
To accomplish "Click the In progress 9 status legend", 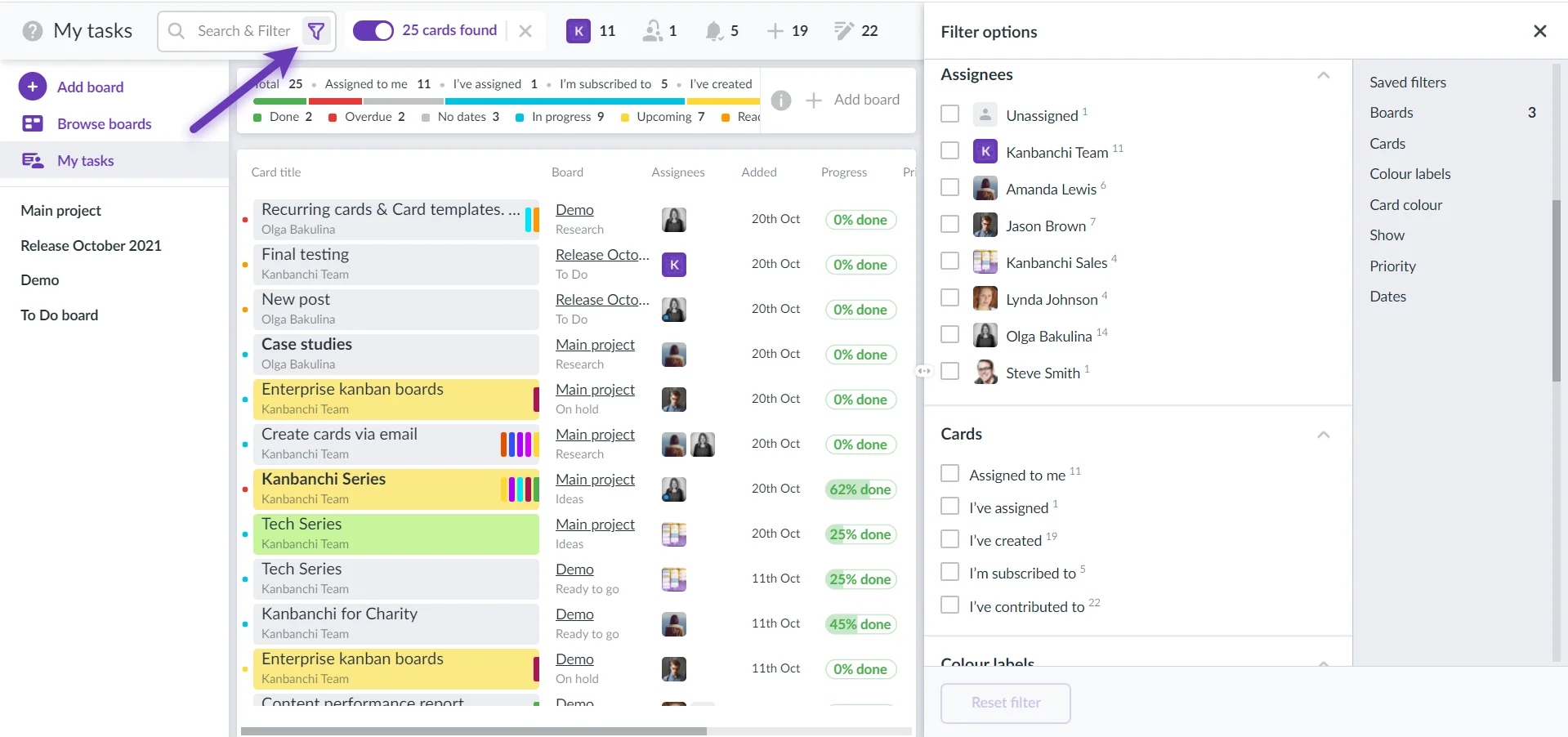I will (560, 117).
